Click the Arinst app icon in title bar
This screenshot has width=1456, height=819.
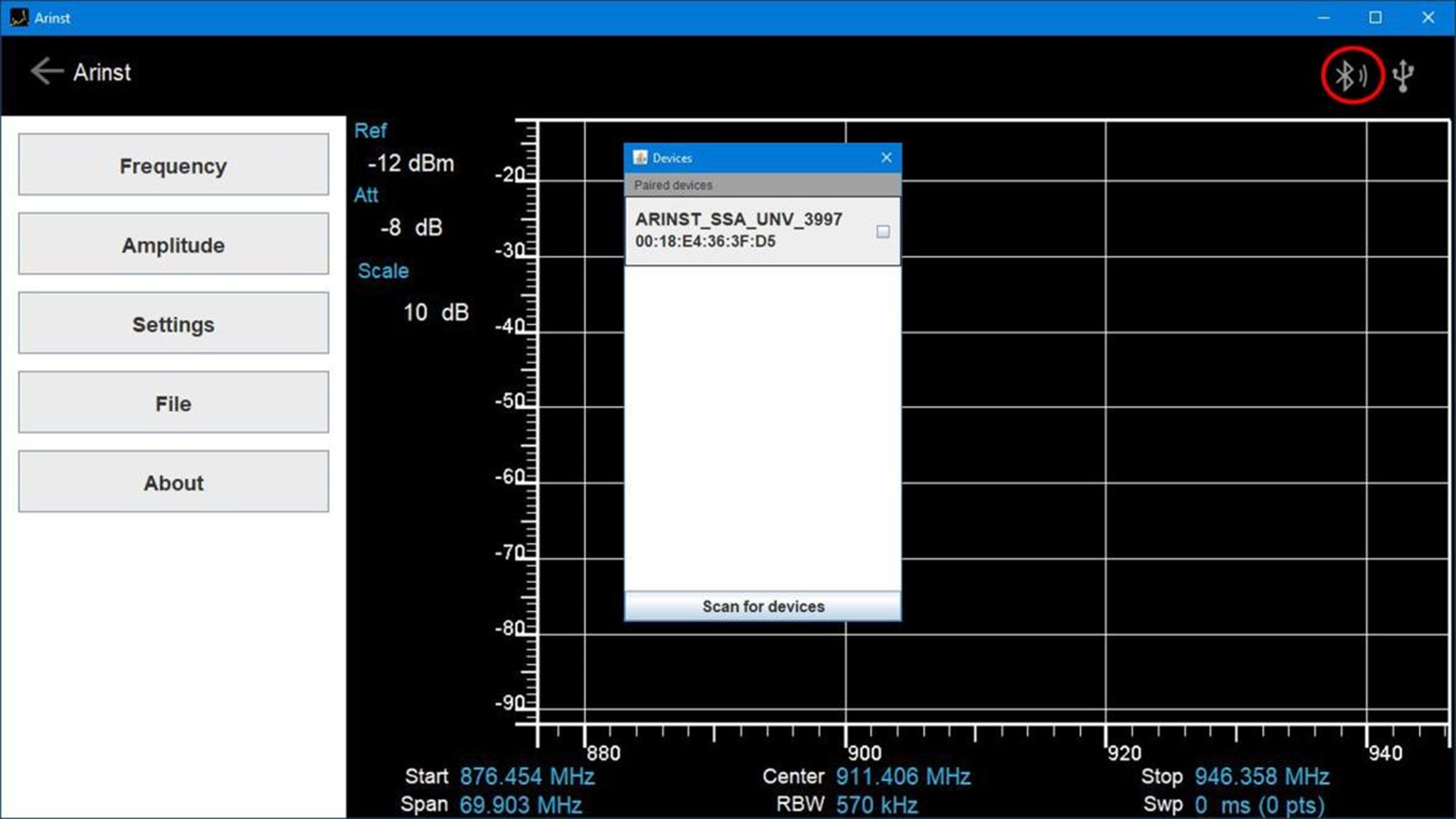click(18, 18)
